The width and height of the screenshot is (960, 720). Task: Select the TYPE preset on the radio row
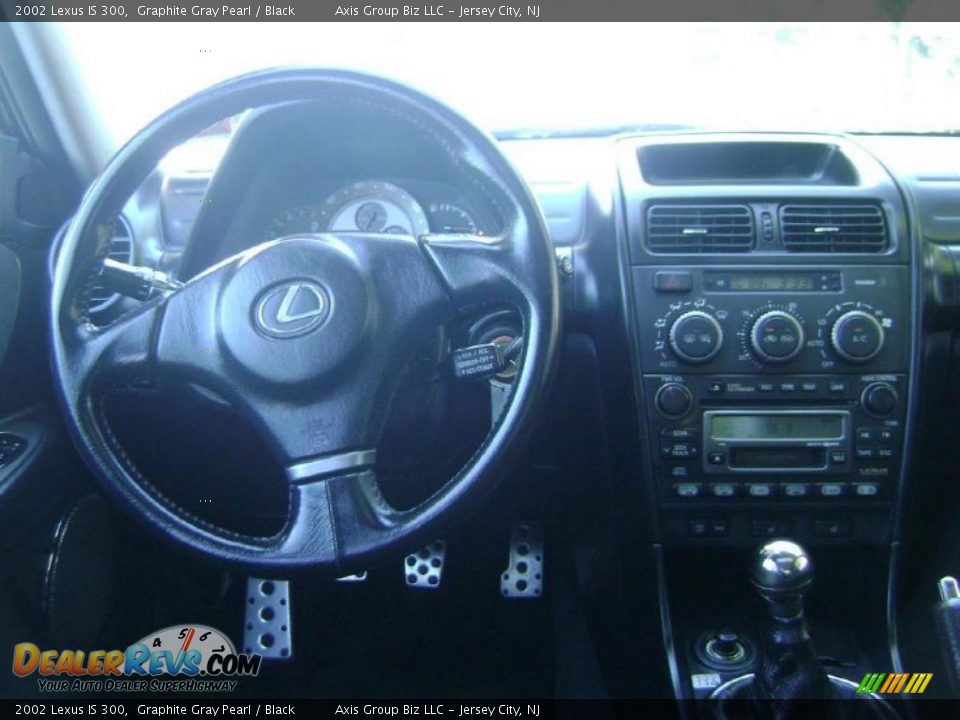pos(787,386)
